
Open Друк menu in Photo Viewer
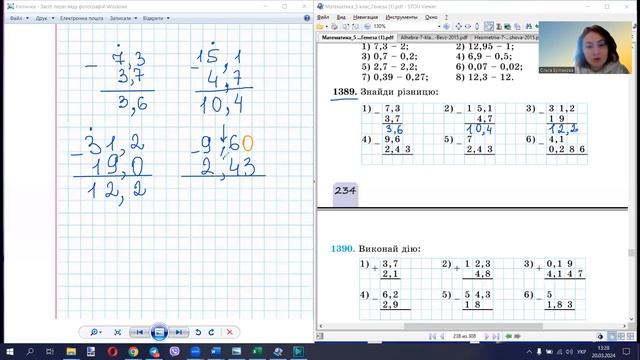[x=45, y=18]
